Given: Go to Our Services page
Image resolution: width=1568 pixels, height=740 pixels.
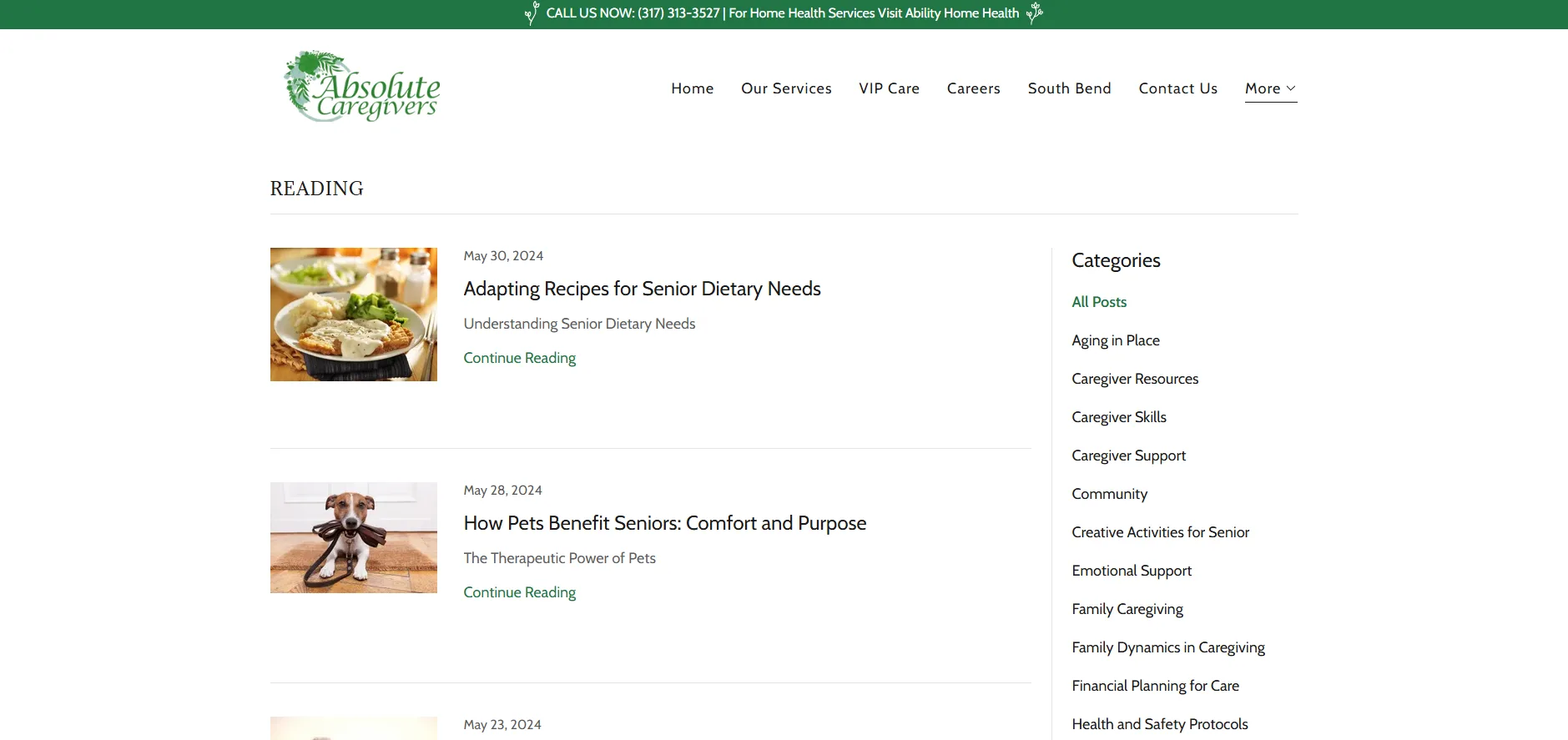Looking at the screenshot, I should pos(786,88).
